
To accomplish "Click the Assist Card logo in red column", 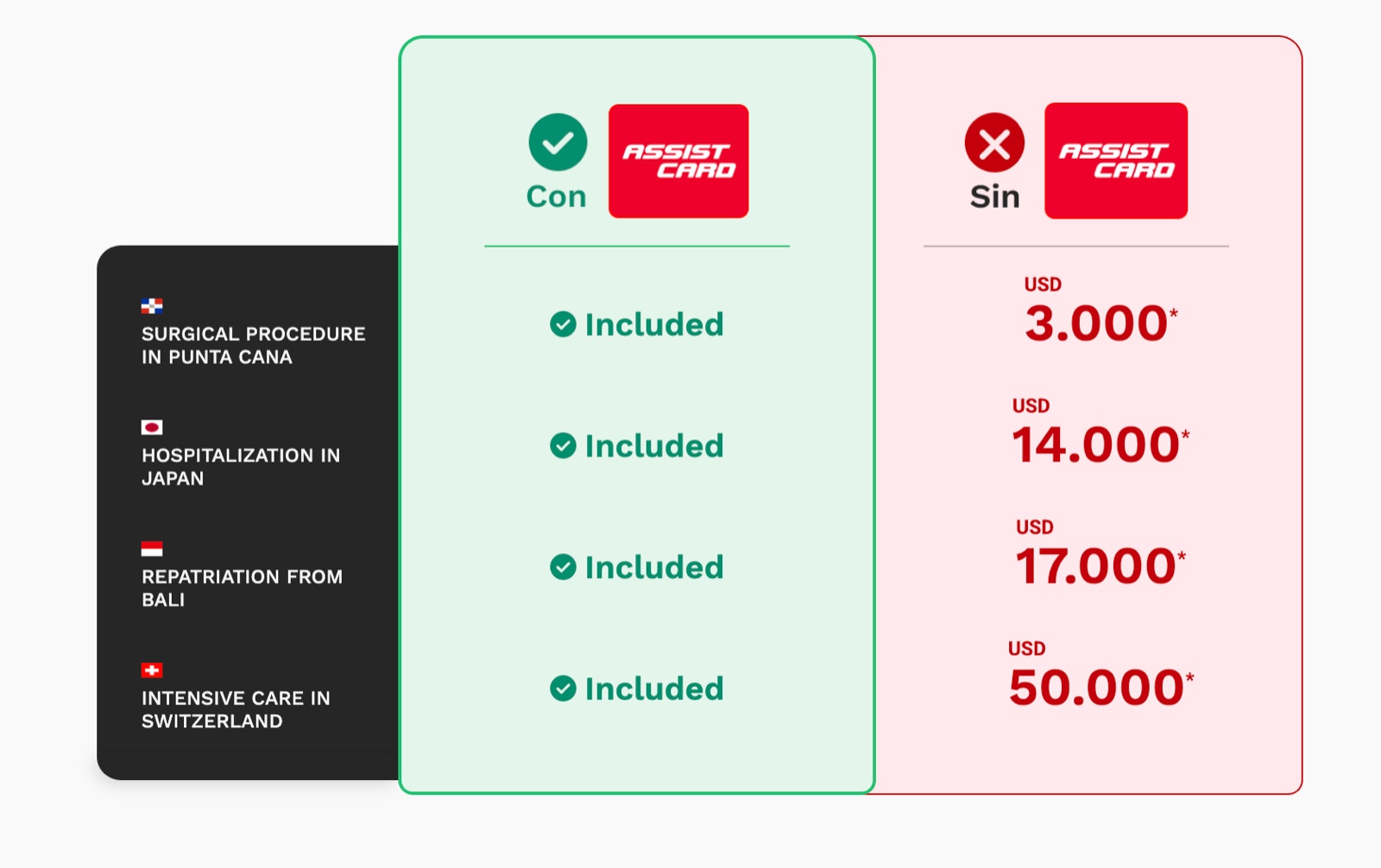I will (x=1116, y=160).
